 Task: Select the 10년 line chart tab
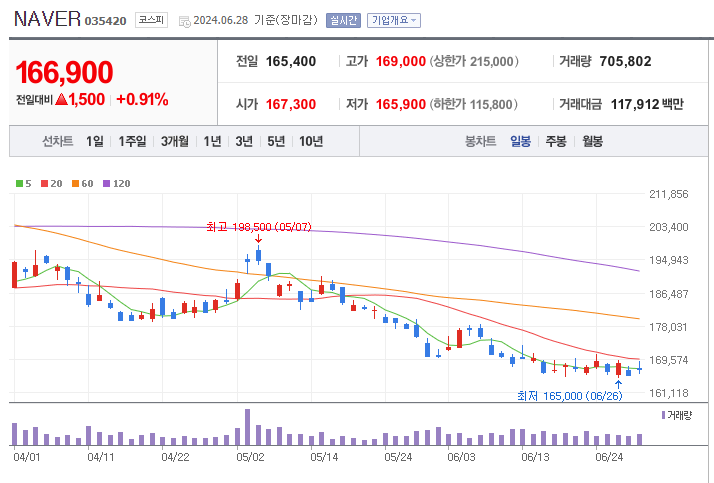[x=311, y=142]
